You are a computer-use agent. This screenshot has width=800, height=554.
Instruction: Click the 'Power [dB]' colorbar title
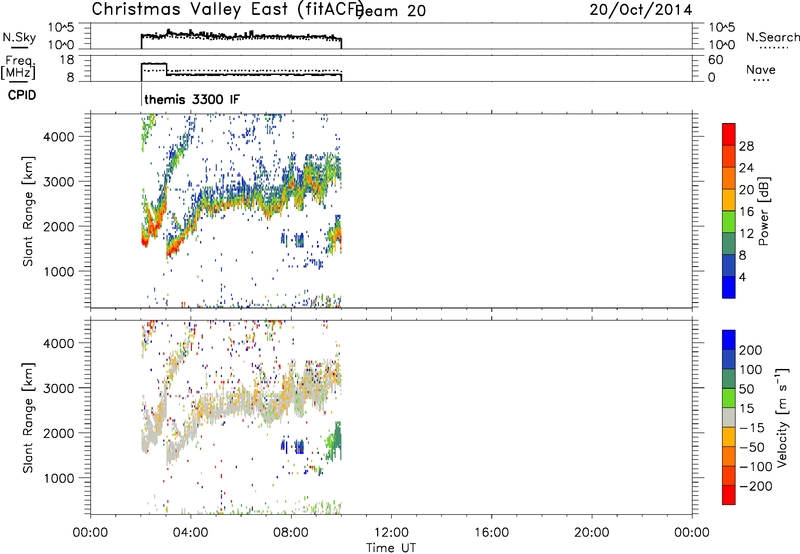763,211
